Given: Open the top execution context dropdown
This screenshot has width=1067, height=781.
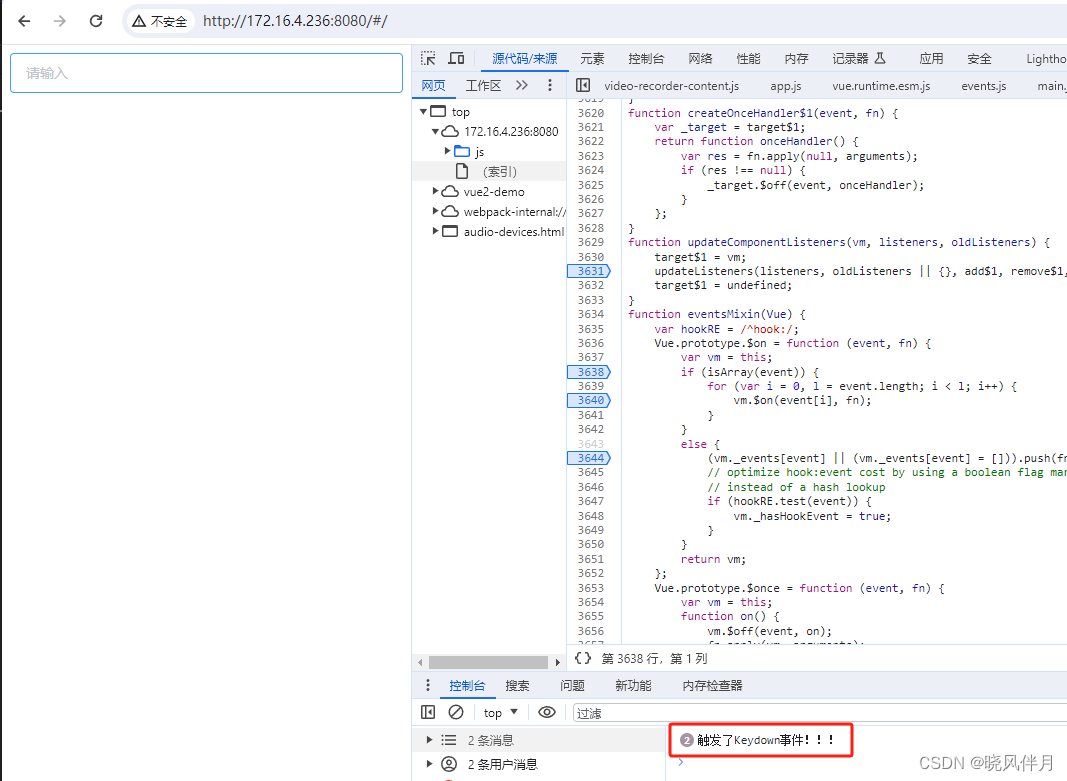Looking at the screenshot, I should click(x=499, y=711).
